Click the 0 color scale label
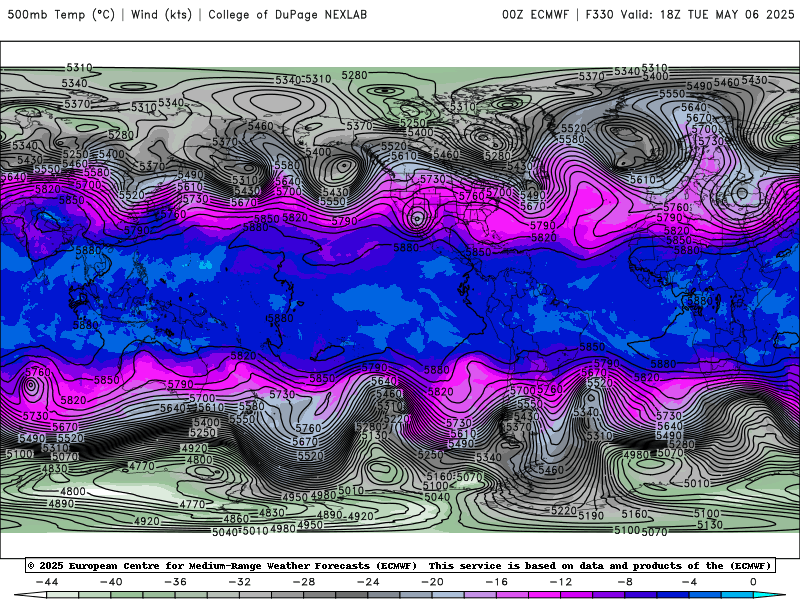 click(754, 582)
